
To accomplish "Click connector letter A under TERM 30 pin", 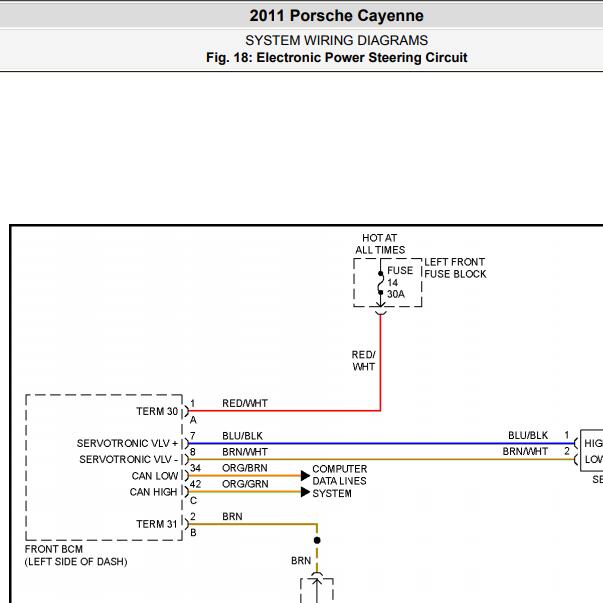I will tap(193, 420).
